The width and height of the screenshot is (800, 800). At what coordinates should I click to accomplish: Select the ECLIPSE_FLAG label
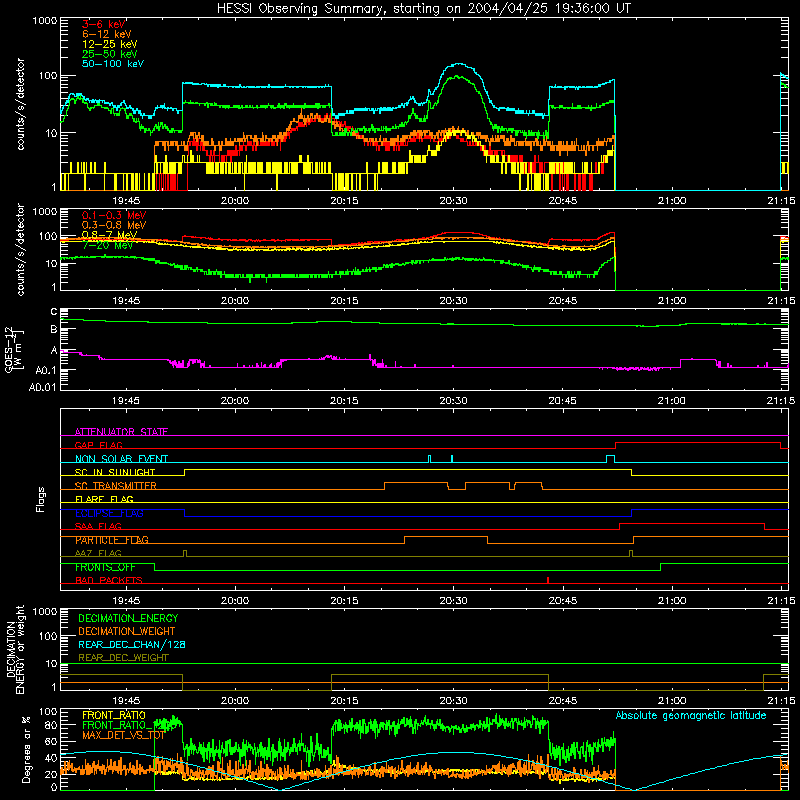(x=109, y=513)
